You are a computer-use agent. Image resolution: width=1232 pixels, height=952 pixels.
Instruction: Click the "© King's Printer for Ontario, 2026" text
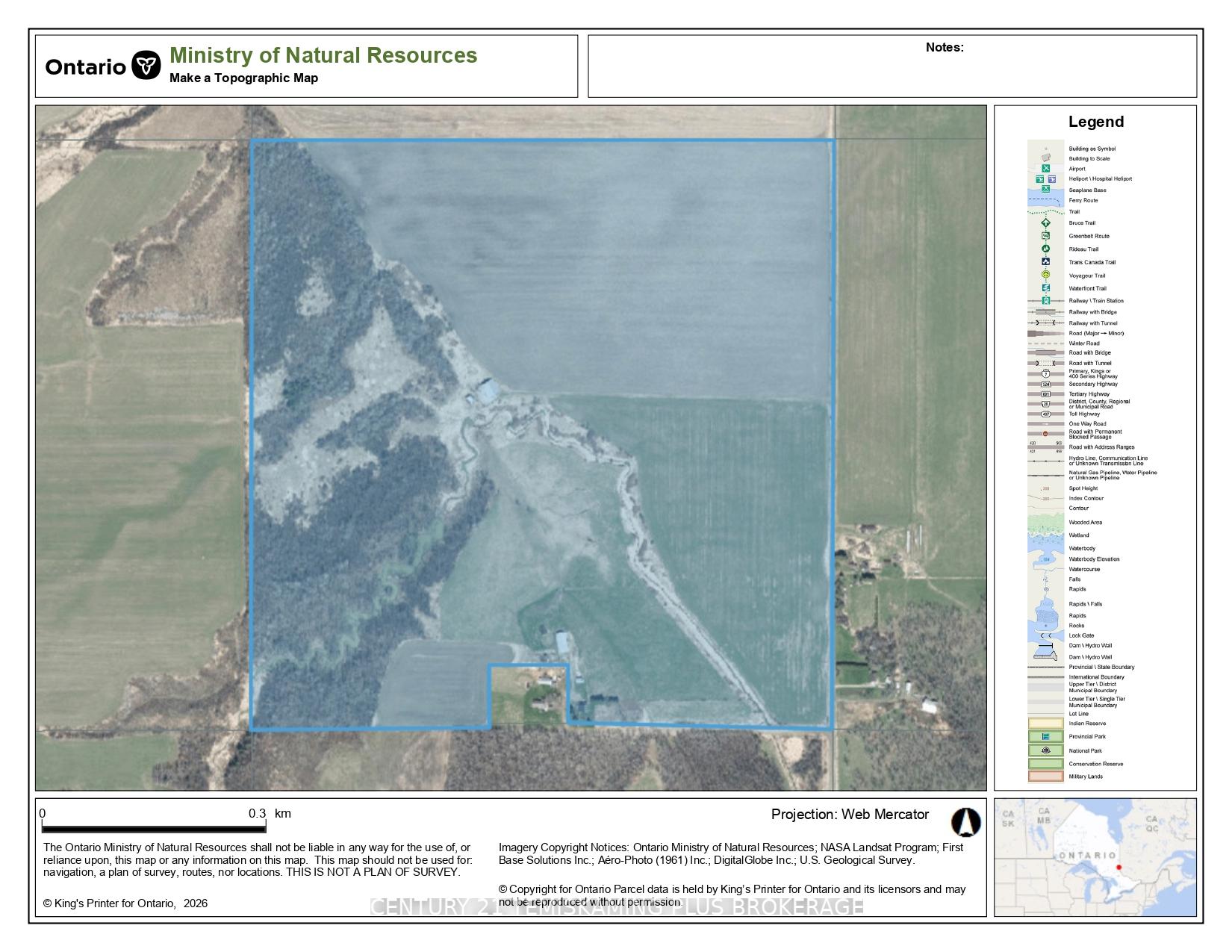125,903
